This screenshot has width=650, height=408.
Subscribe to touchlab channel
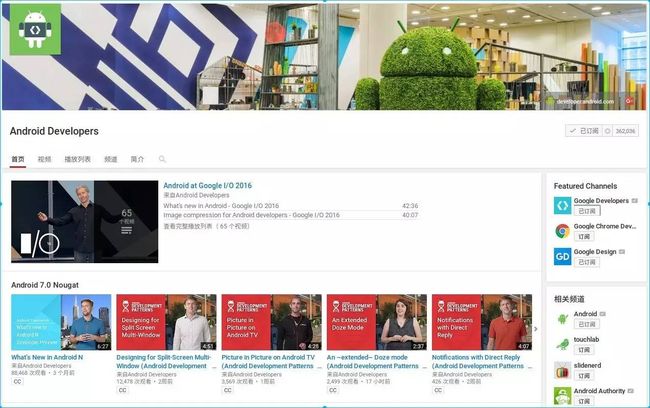[584, 350]
